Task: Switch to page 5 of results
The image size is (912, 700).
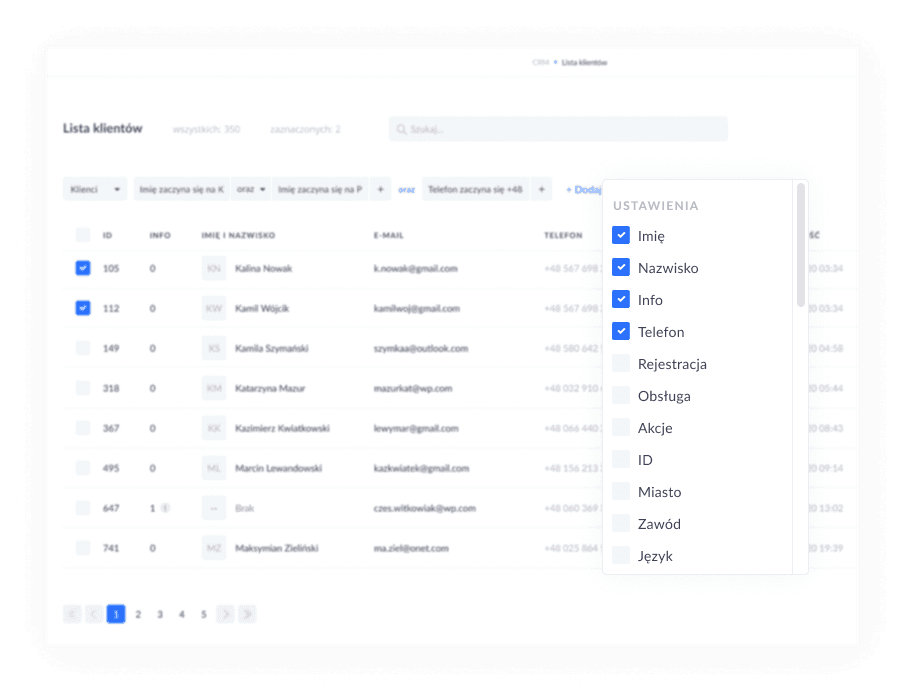Action: 203,614
